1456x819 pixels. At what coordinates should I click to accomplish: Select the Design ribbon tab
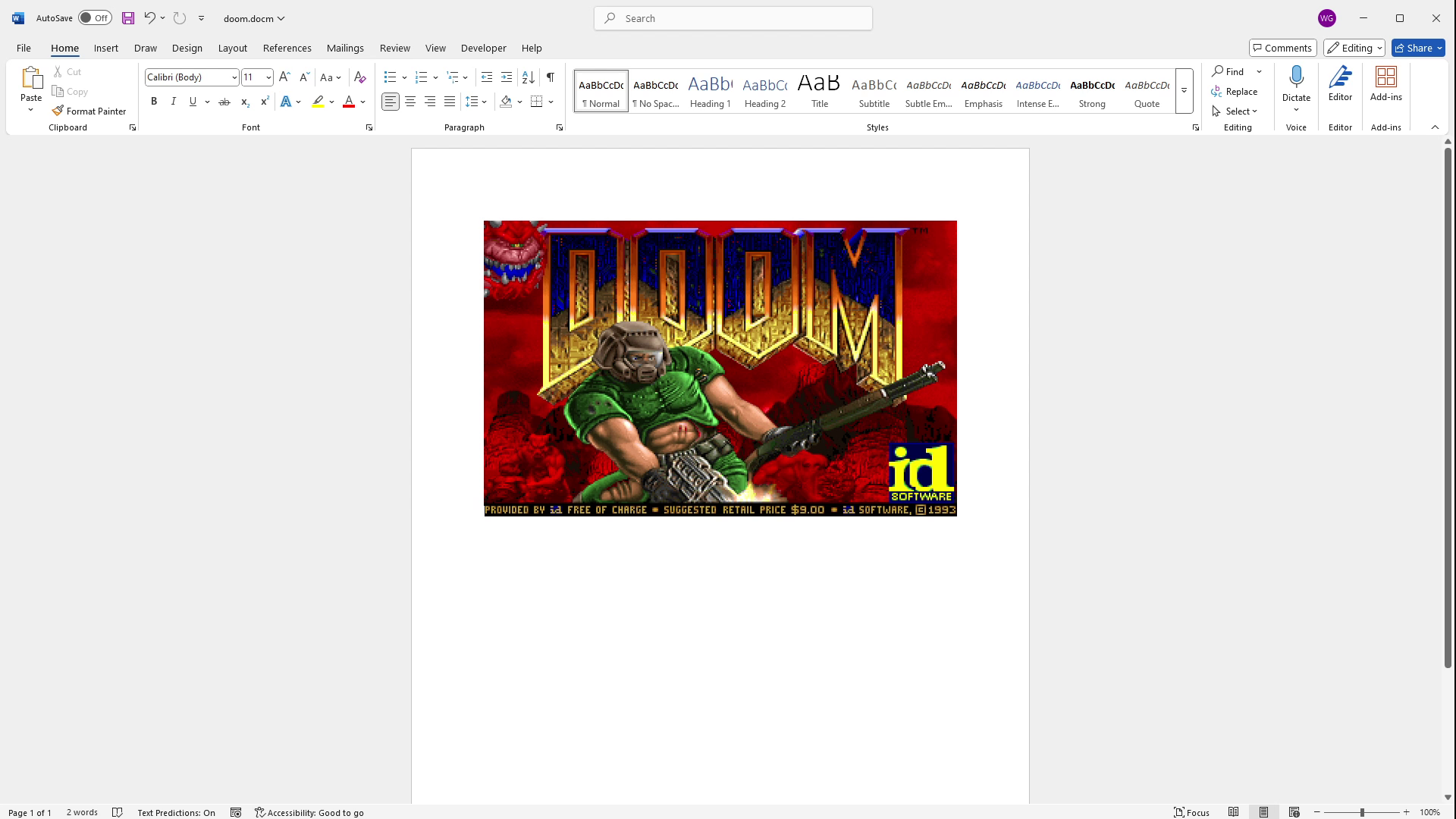coord(186,47)
